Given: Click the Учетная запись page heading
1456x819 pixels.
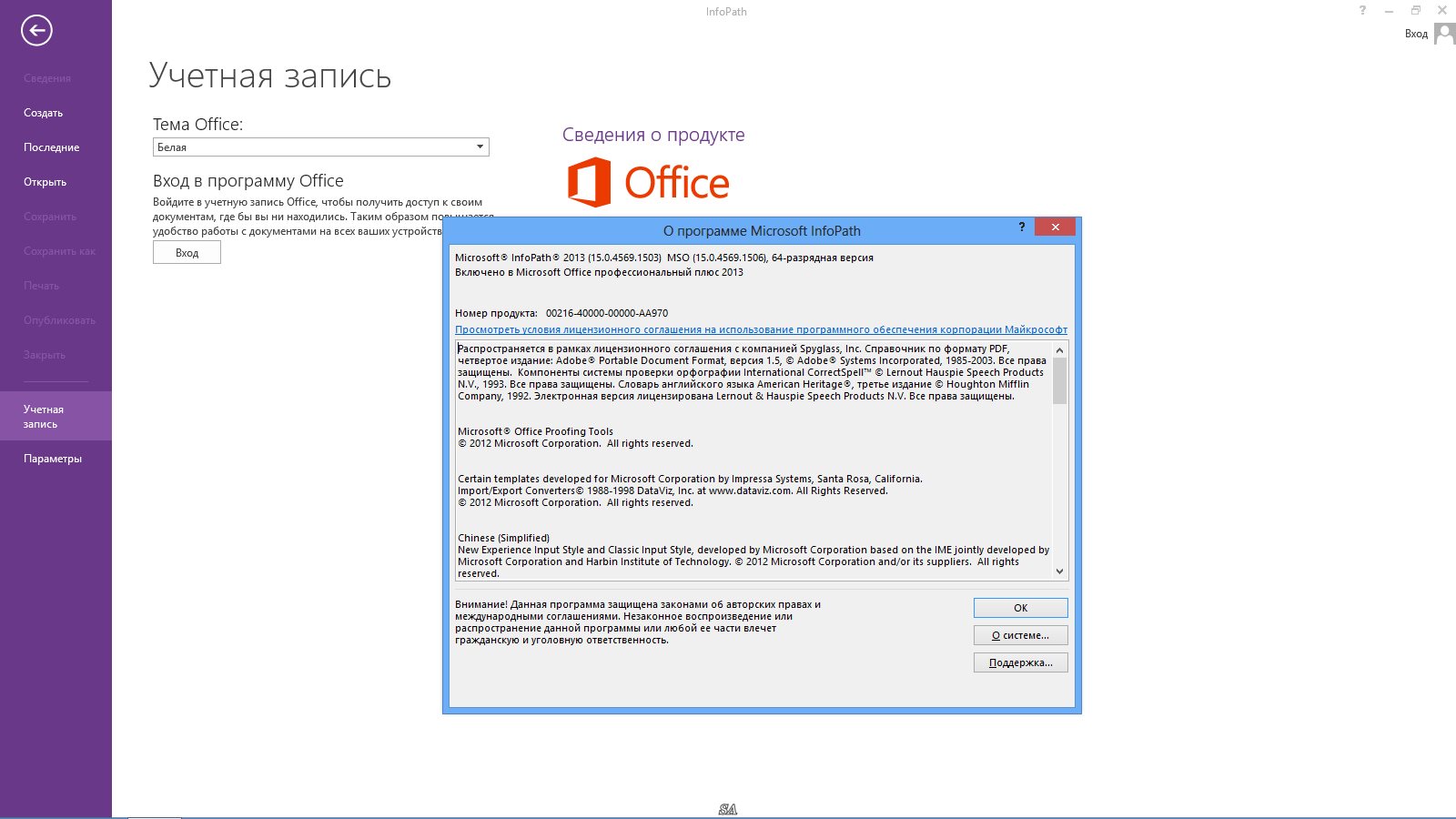Looking at the screenshot, I should [270, 76].
